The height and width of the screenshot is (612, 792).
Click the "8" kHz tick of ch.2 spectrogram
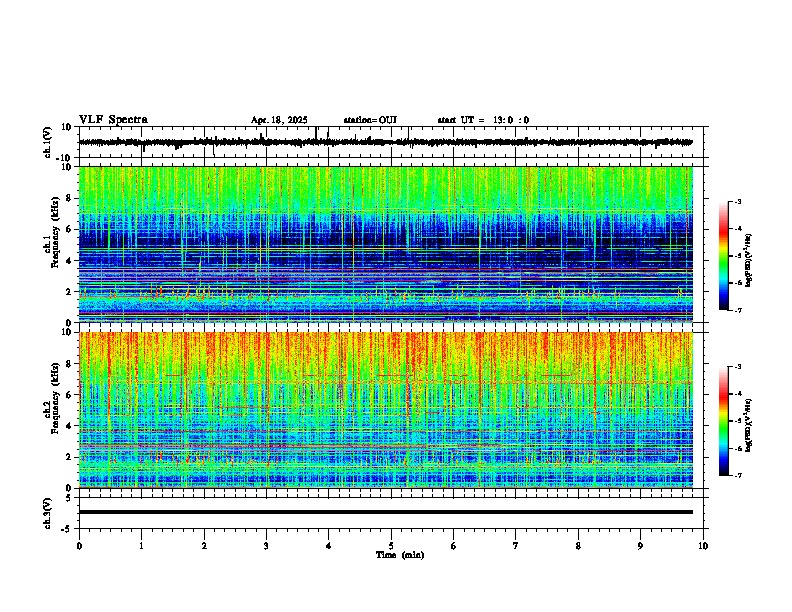[69, 364]
